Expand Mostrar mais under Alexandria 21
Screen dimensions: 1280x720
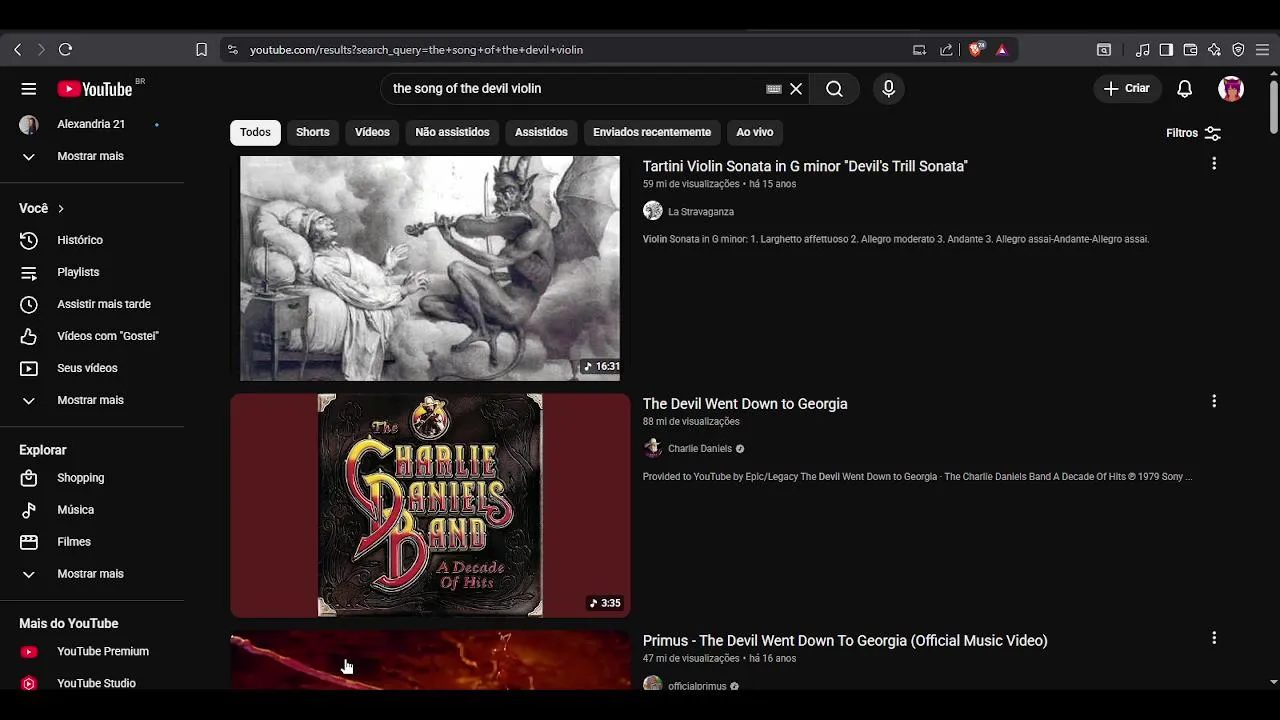pyautogui.click(x=91, y=156)
